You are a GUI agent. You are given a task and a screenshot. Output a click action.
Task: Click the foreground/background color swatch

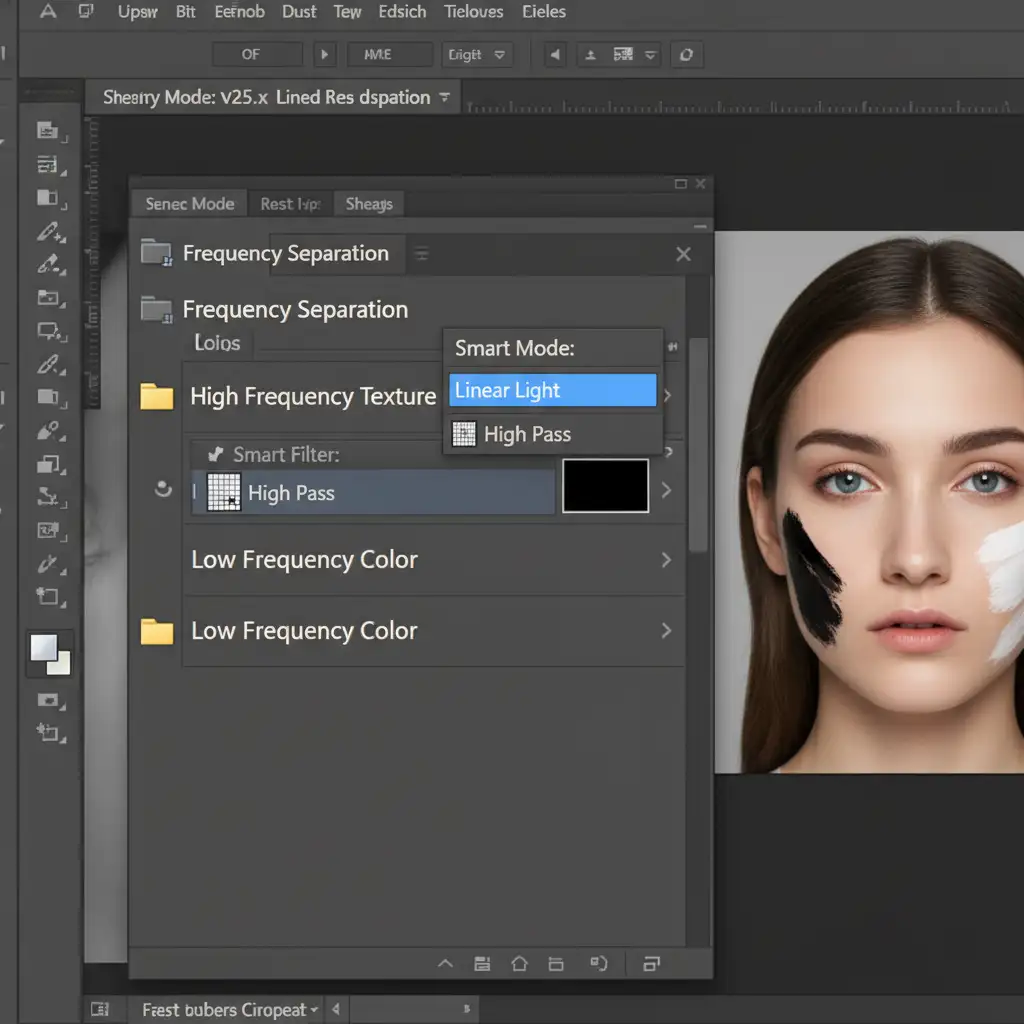tap(50, 654)
